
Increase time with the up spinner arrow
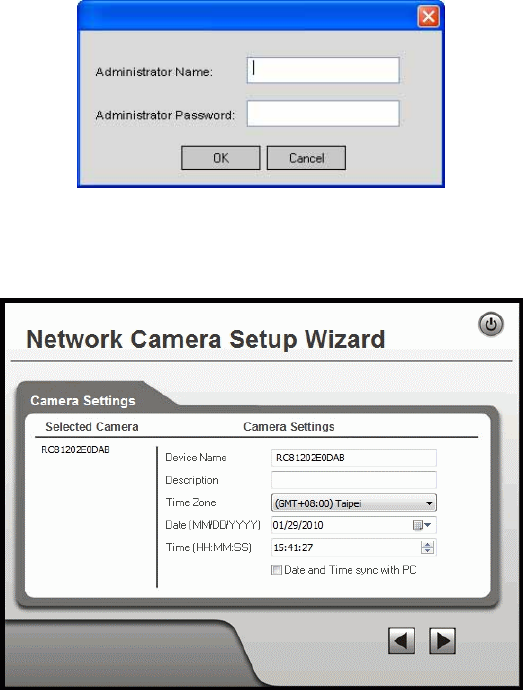tap(427, 544)
